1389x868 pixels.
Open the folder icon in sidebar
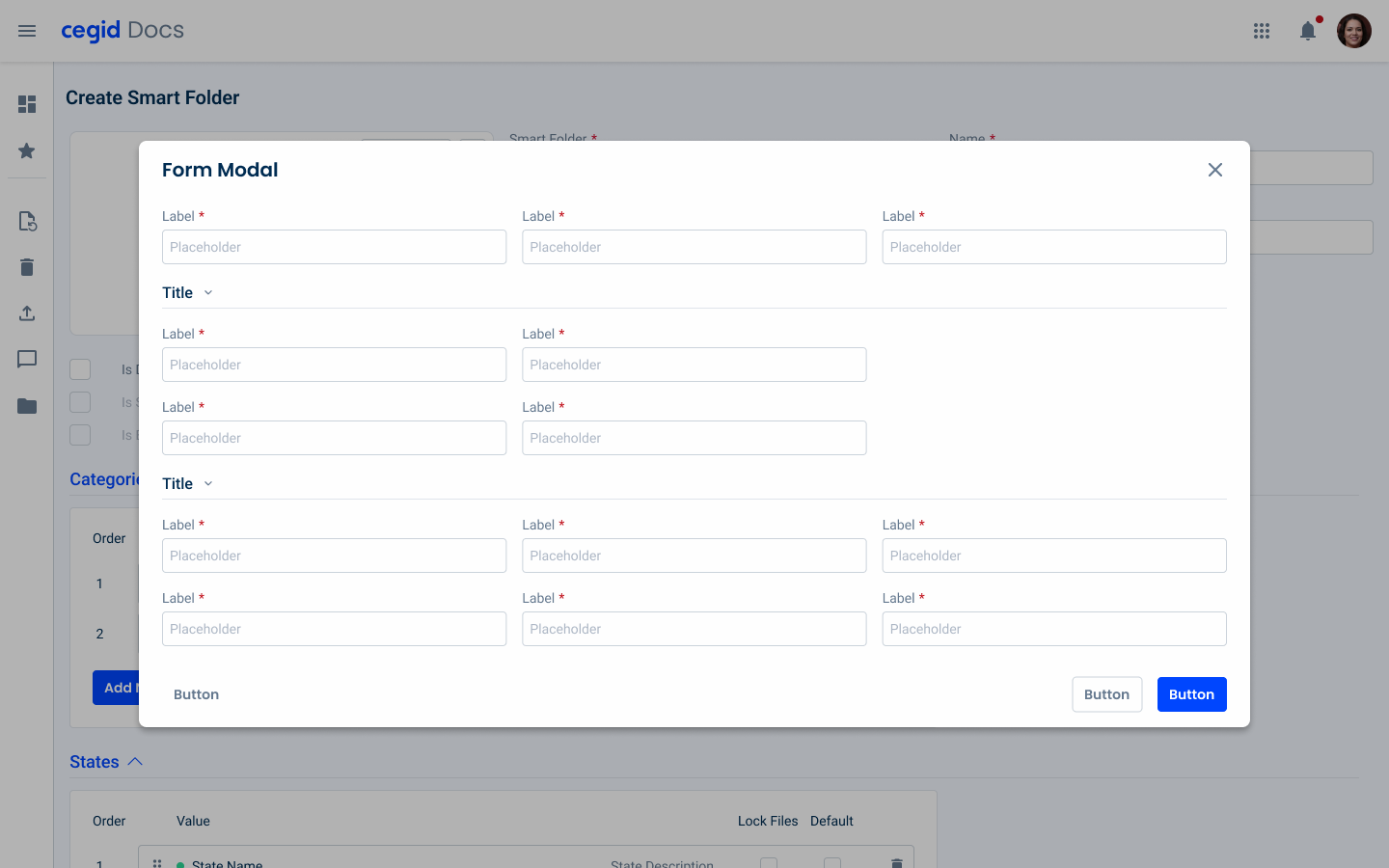tap(27, 406)
